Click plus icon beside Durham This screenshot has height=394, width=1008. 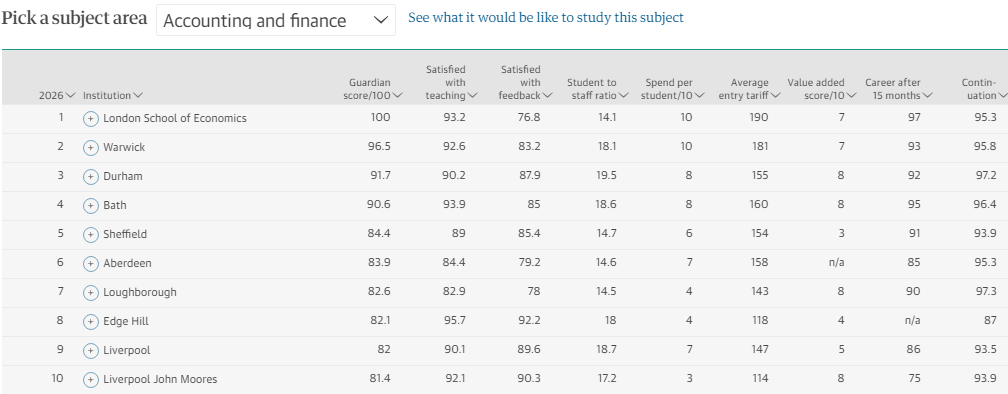tap(91, 177)
